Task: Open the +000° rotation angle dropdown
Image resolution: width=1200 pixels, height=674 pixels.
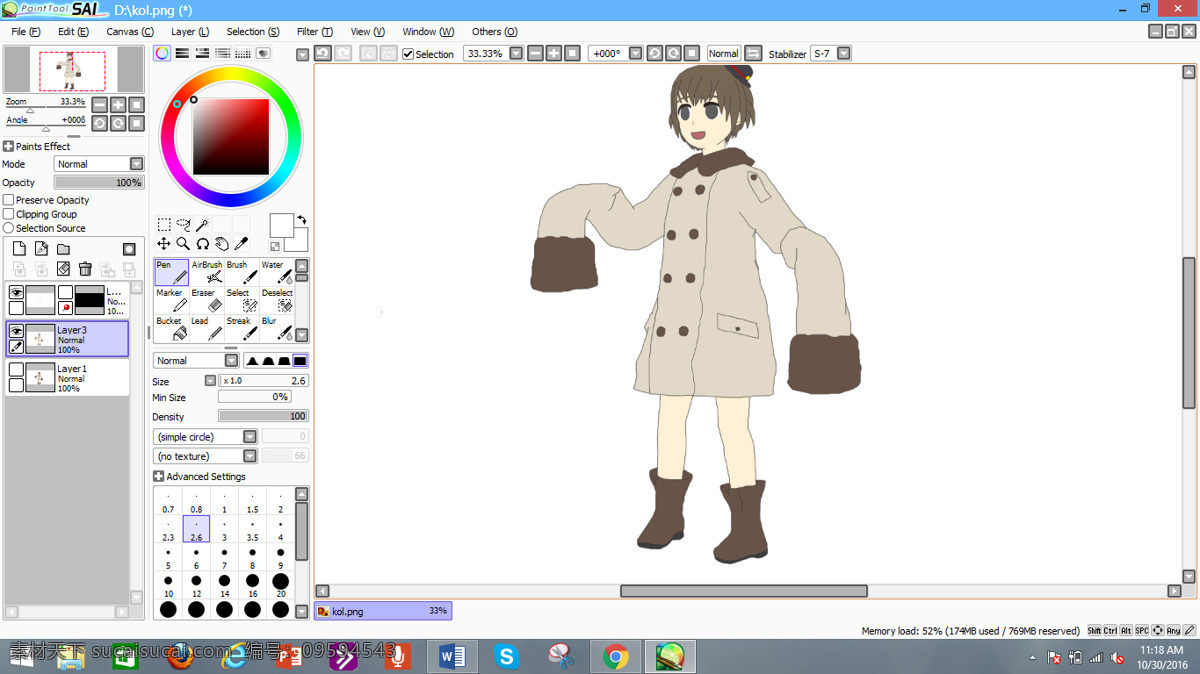Action: coord(635,53)
